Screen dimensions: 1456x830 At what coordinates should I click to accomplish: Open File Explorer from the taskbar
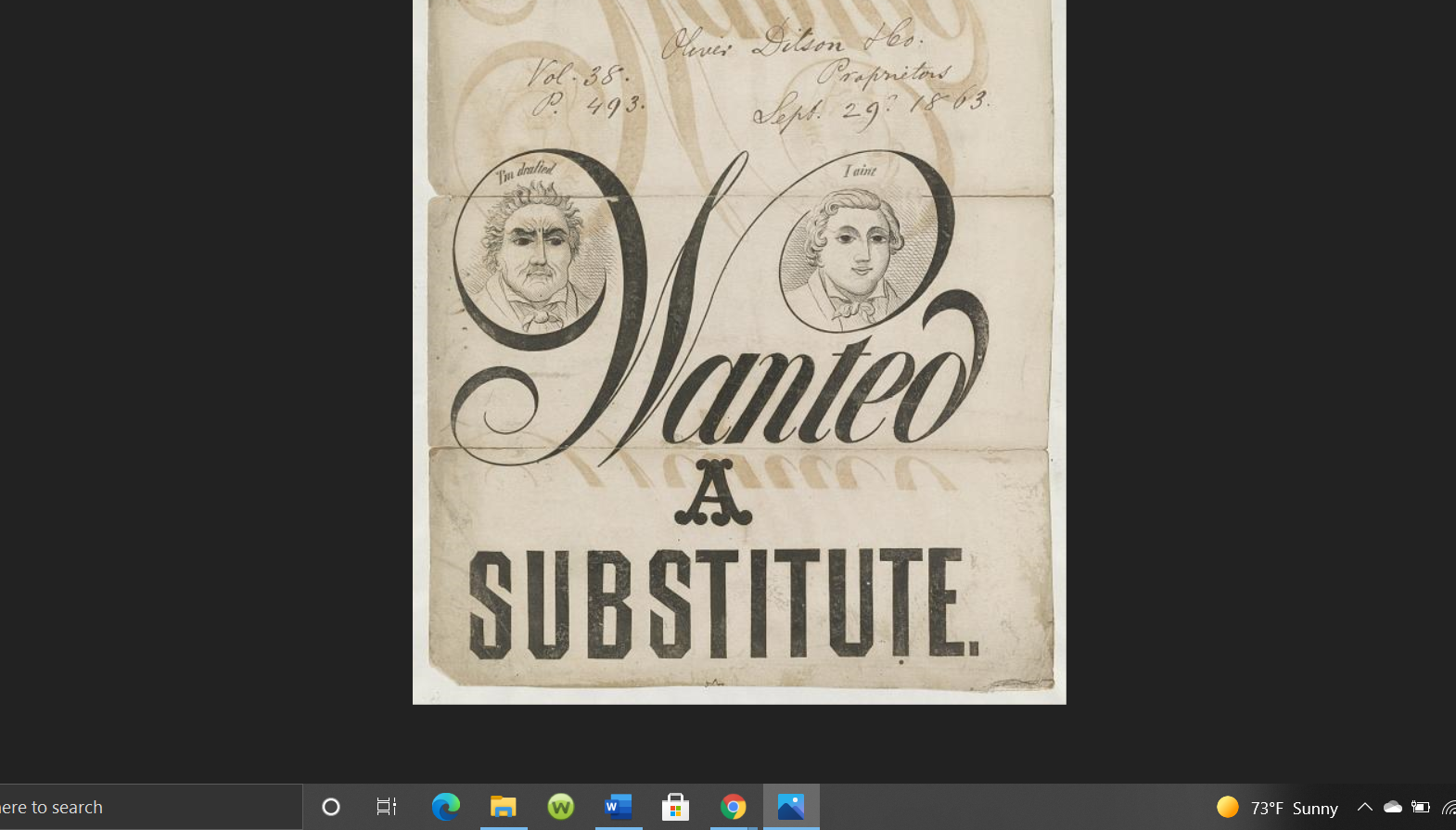point(504,807)
